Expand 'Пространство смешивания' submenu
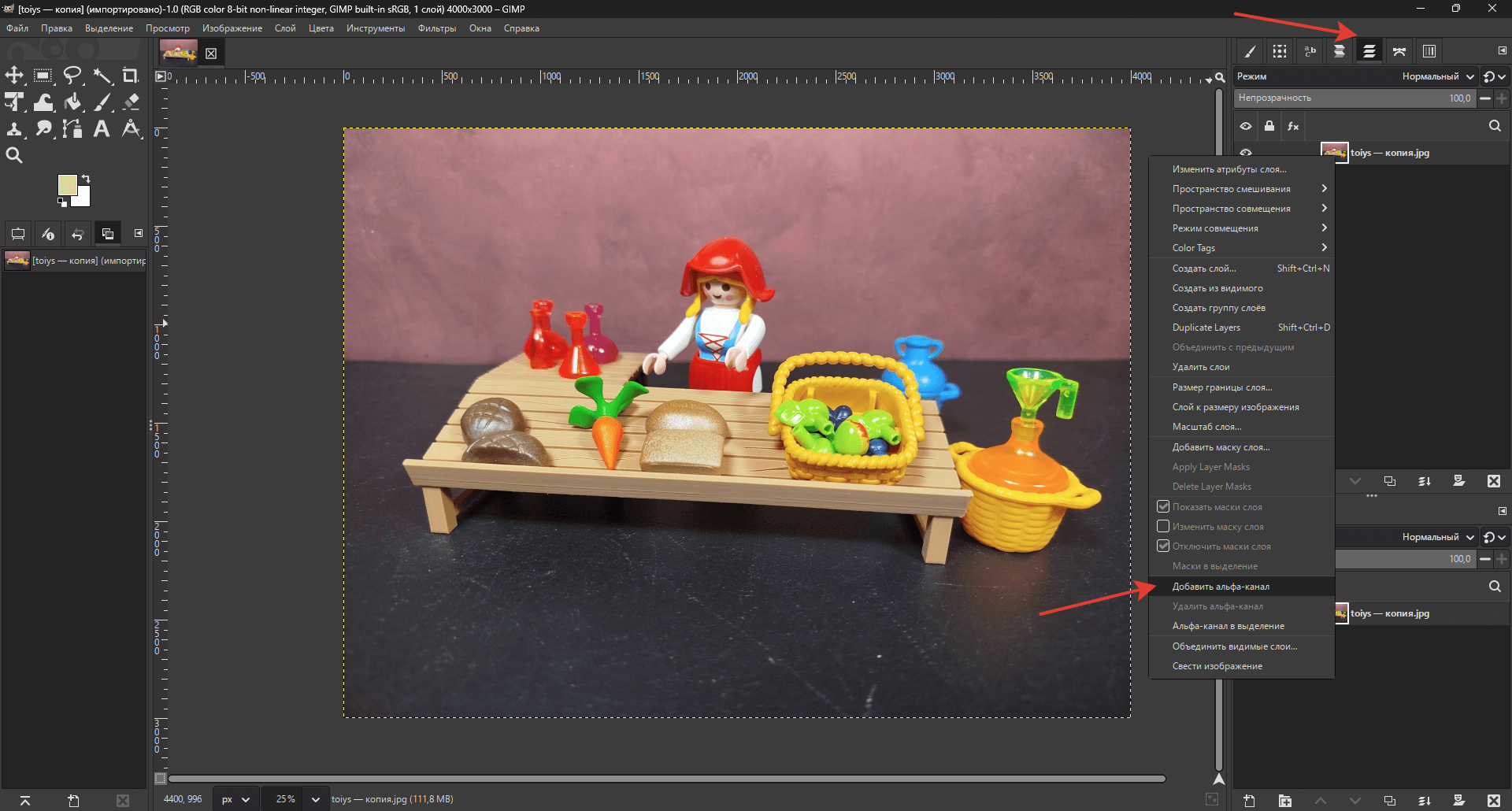1512x811 pixels. pos(1242,189)
